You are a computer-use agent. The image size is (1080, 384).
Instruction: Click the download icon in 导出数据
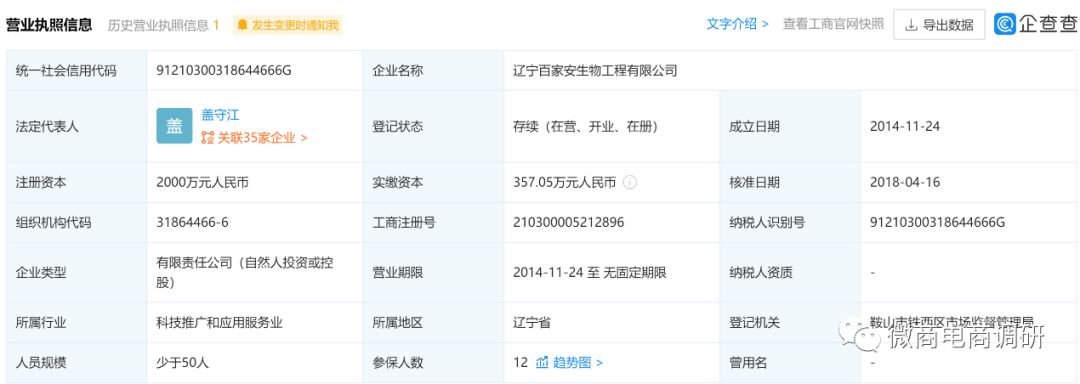(x=911, y=25)
